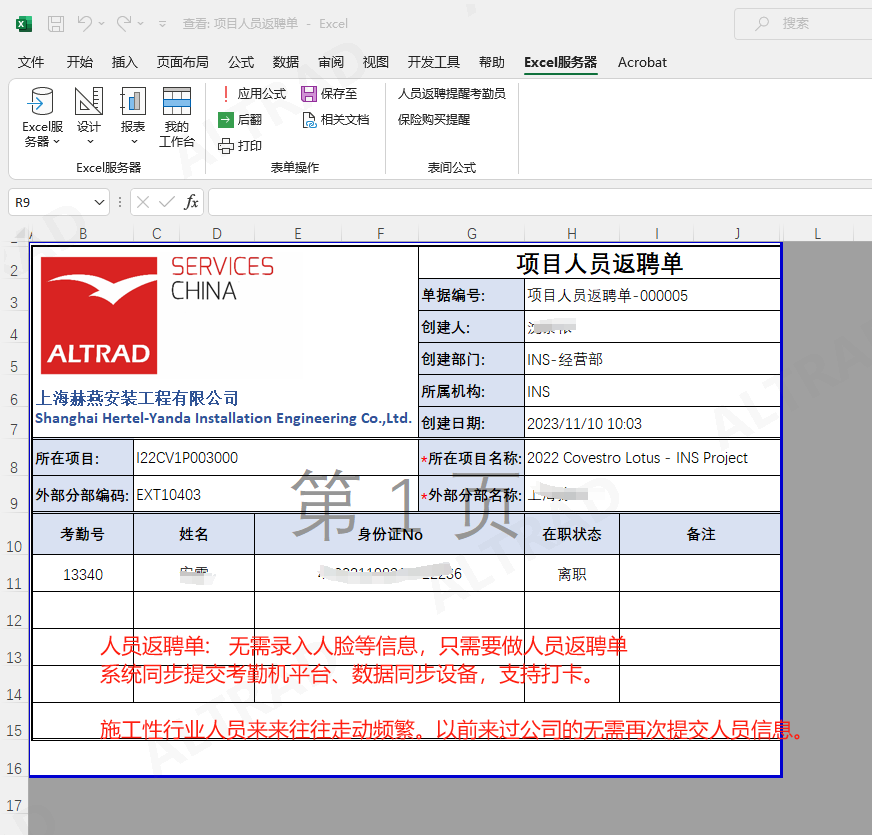Click the insert function fx icon
This screenshot has height=835, width=872.
coord(191,203)
